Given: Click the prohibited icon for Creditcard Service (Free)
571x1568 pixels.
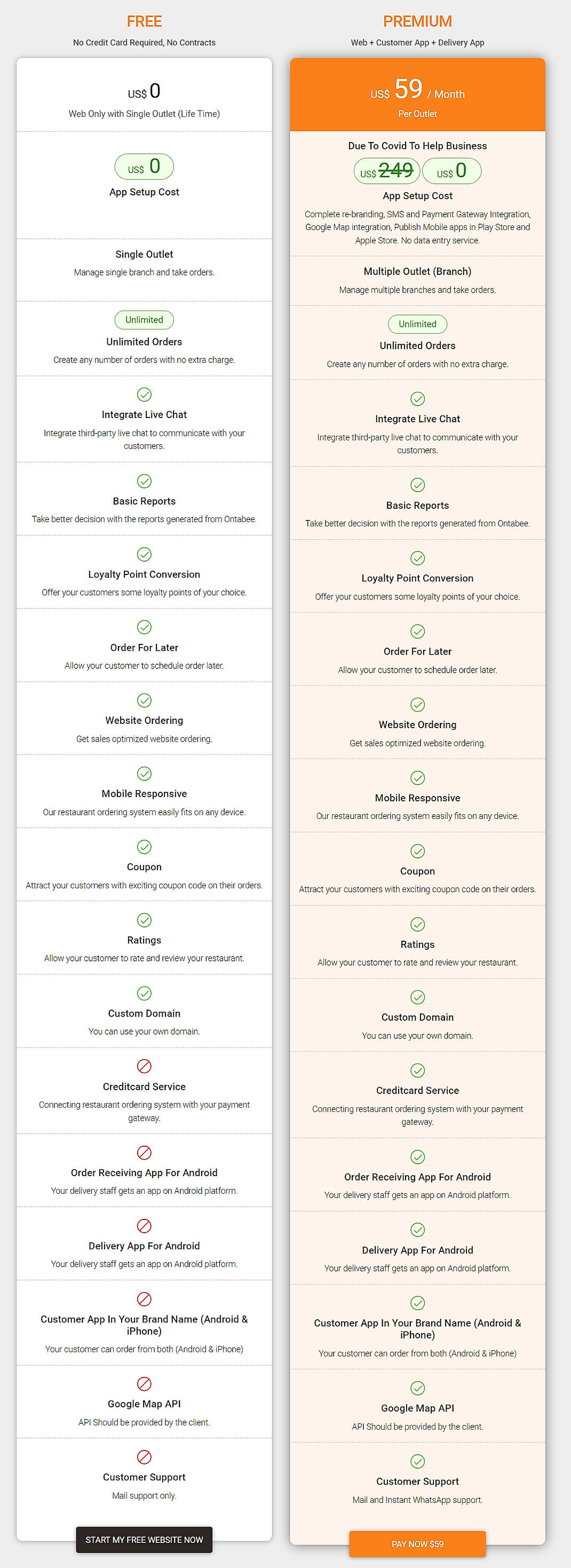Looking at the screenshot, I should (x=144, y=1067).
